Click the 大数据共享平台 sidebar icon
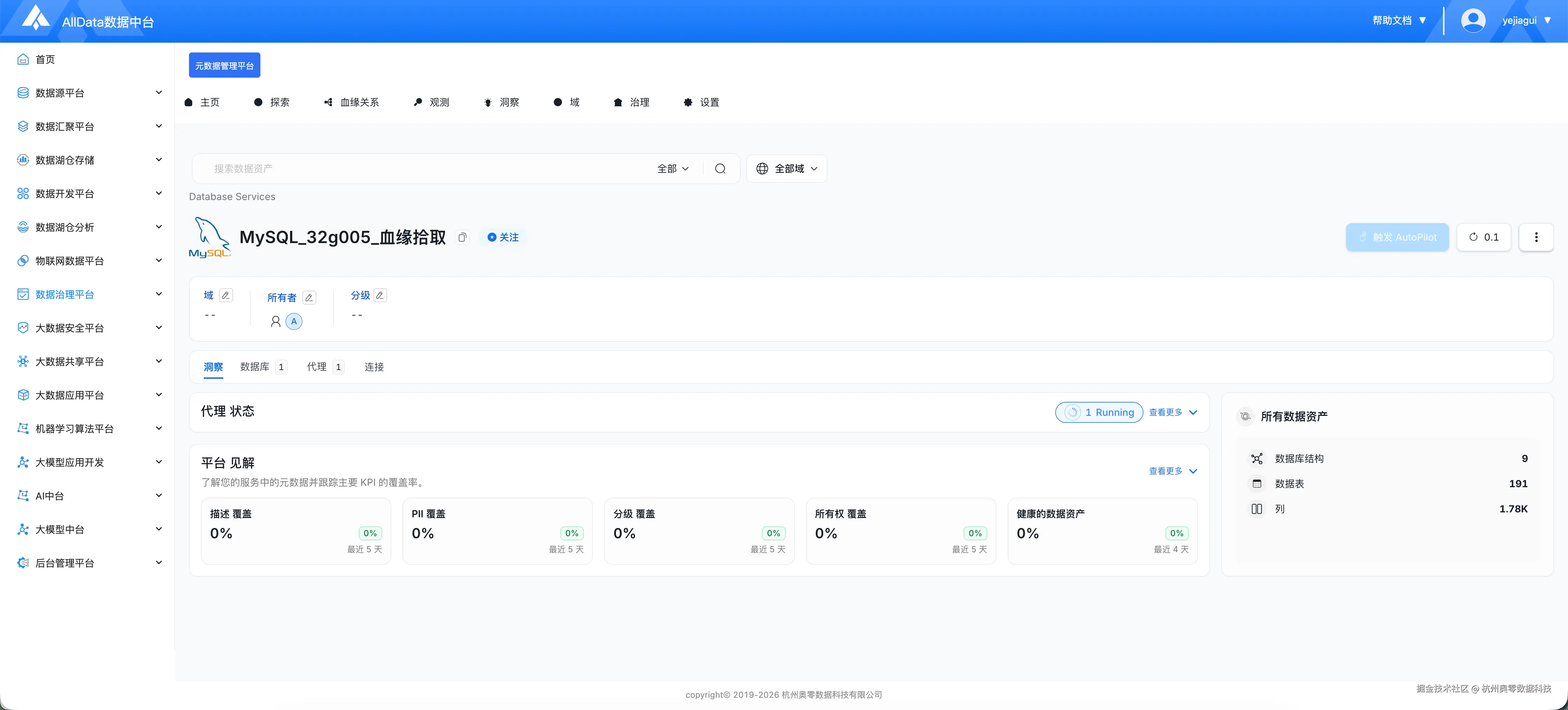The width and height of the screenshot is (1568, 710). pyautogui.click(x=23, y=361)
